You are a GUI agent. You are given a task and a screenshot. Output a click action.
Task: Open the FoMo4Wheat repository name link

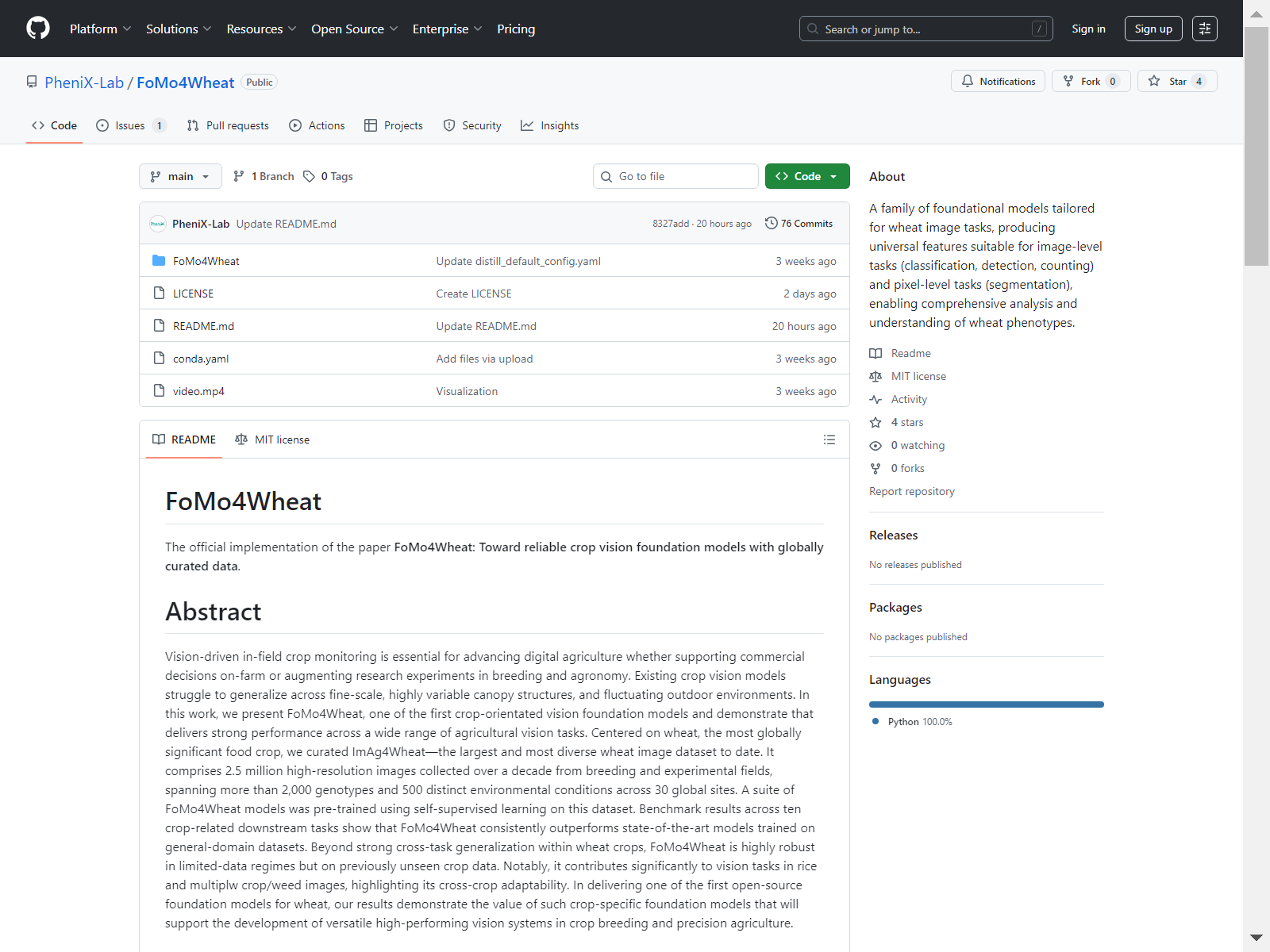[186, 83]
